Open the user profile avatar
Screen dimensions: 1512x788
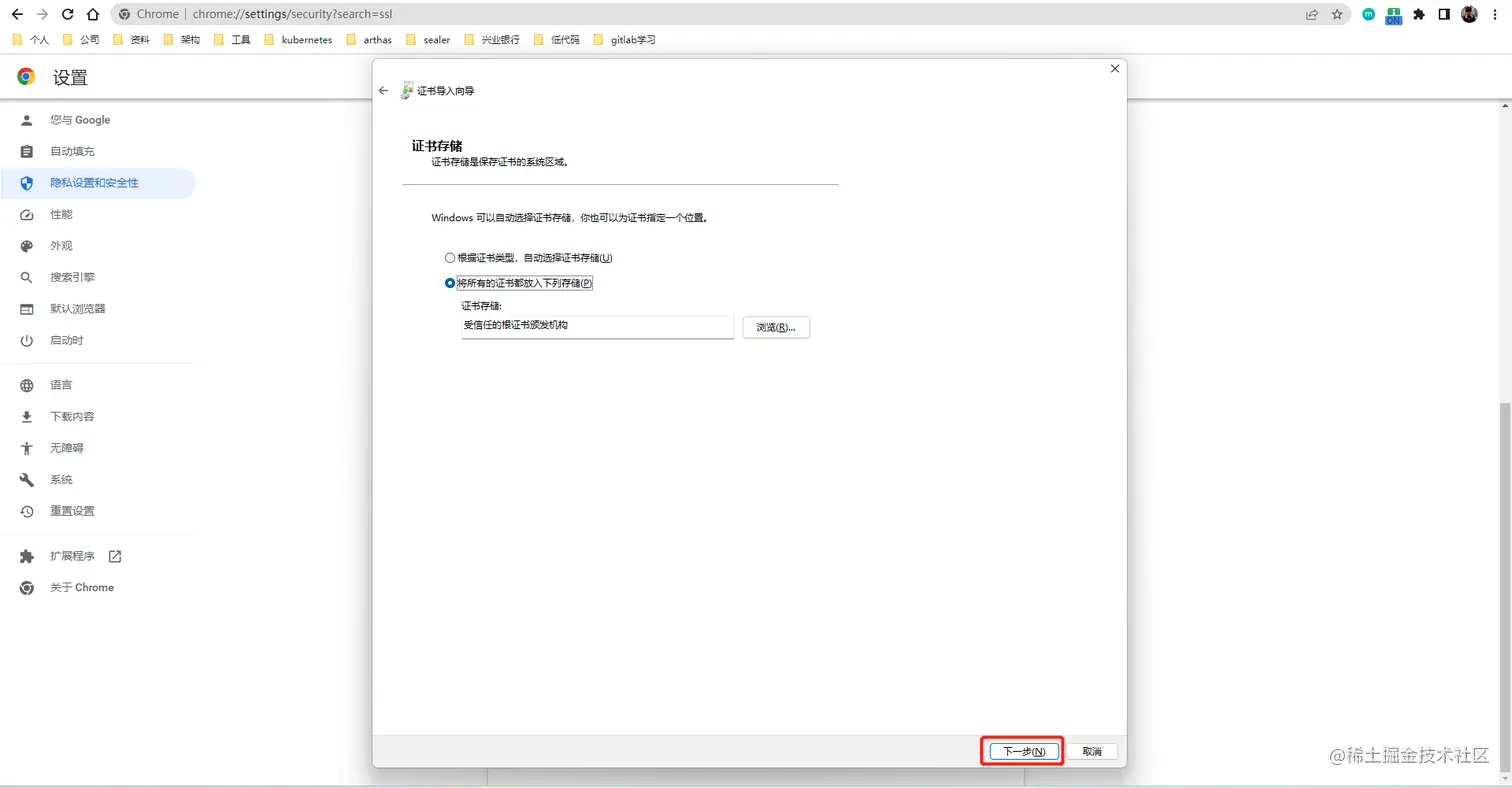tap(1469, 14)
